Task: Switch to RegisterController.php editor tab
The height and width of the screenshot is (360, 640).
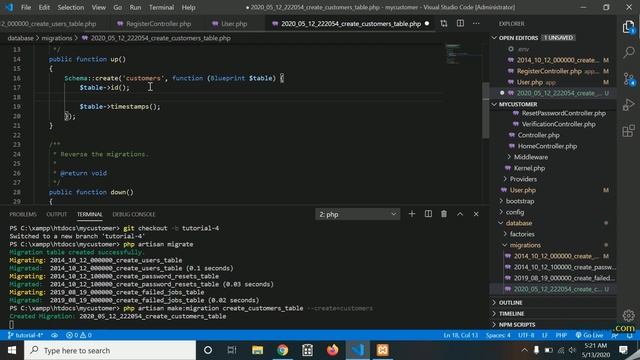Action: click(x=158, y=24)
